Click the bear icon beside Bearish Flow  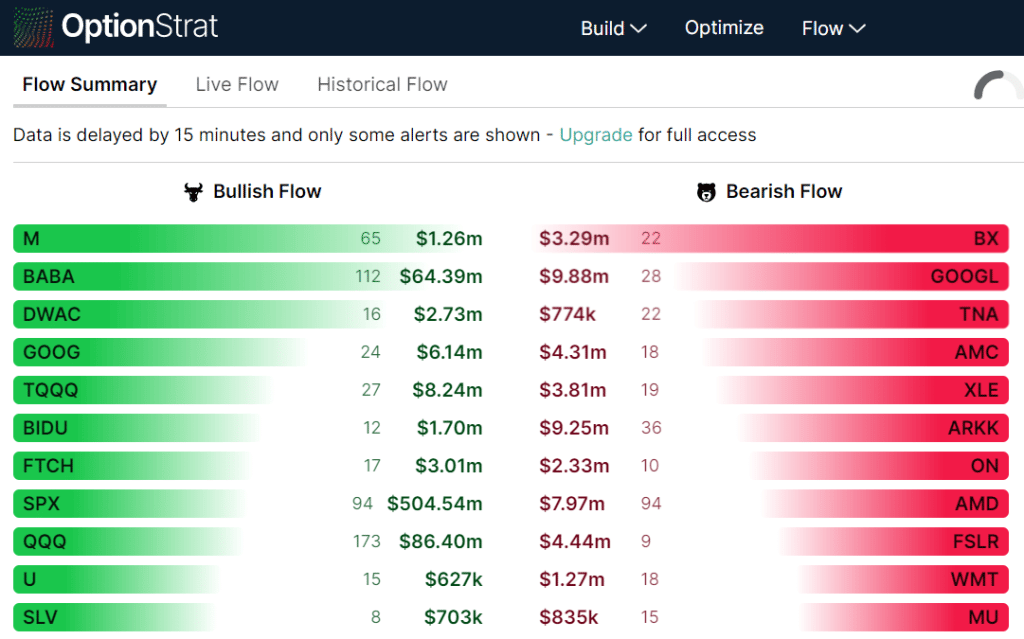click(x=707, y=191)
